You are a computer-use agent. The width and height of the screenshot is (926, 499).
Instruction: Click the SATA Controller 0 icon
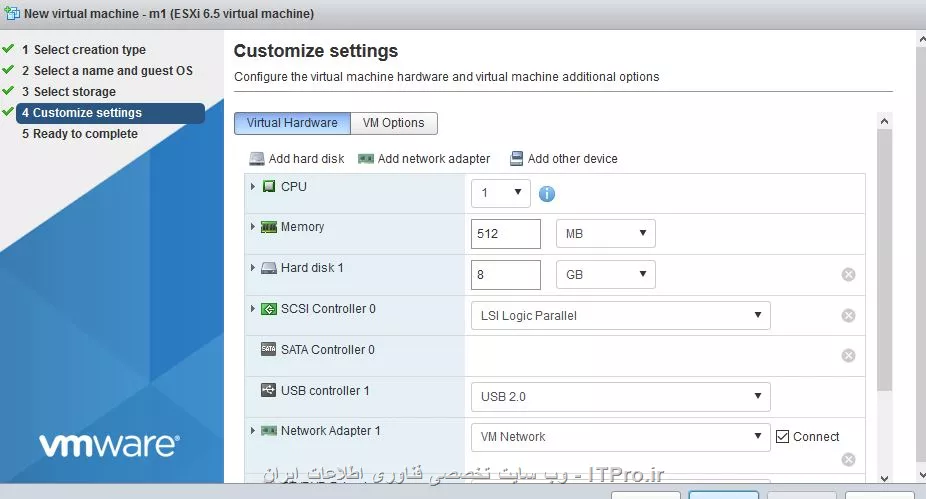pos(269,349)
